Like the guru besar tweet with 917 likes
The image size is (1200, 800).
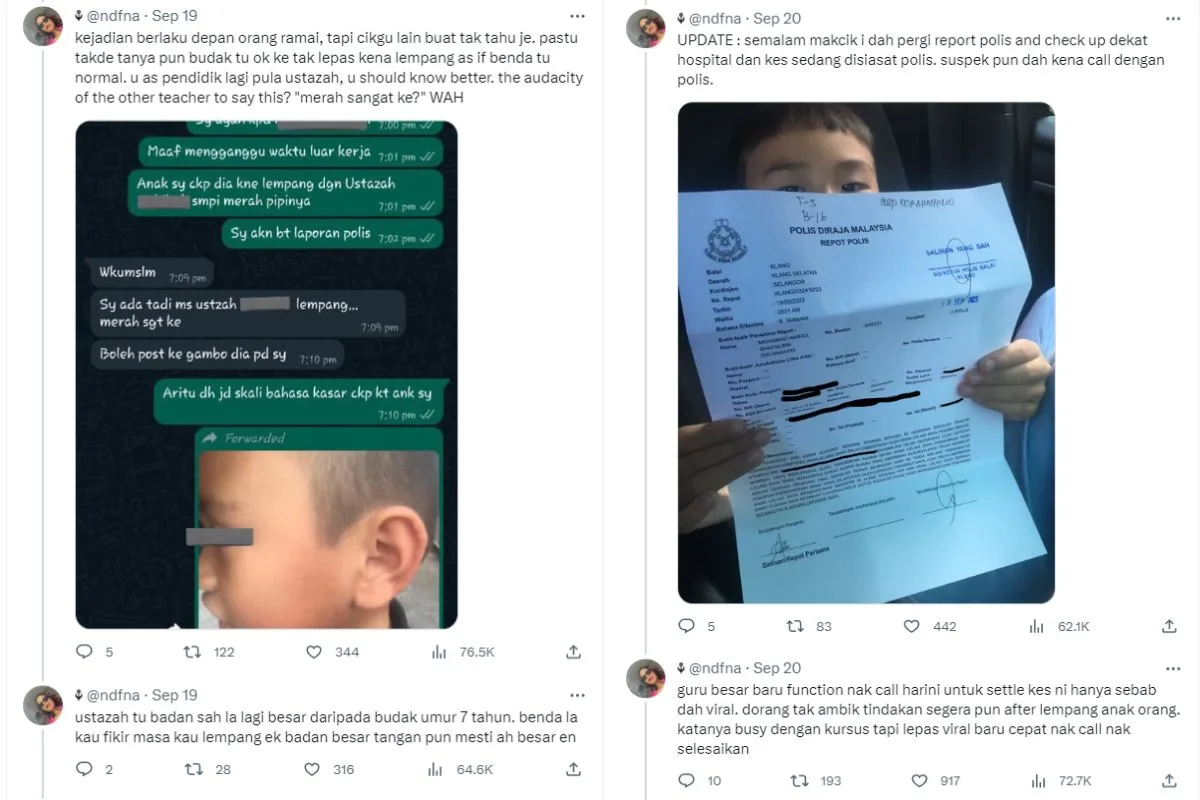tap(919, 779)
